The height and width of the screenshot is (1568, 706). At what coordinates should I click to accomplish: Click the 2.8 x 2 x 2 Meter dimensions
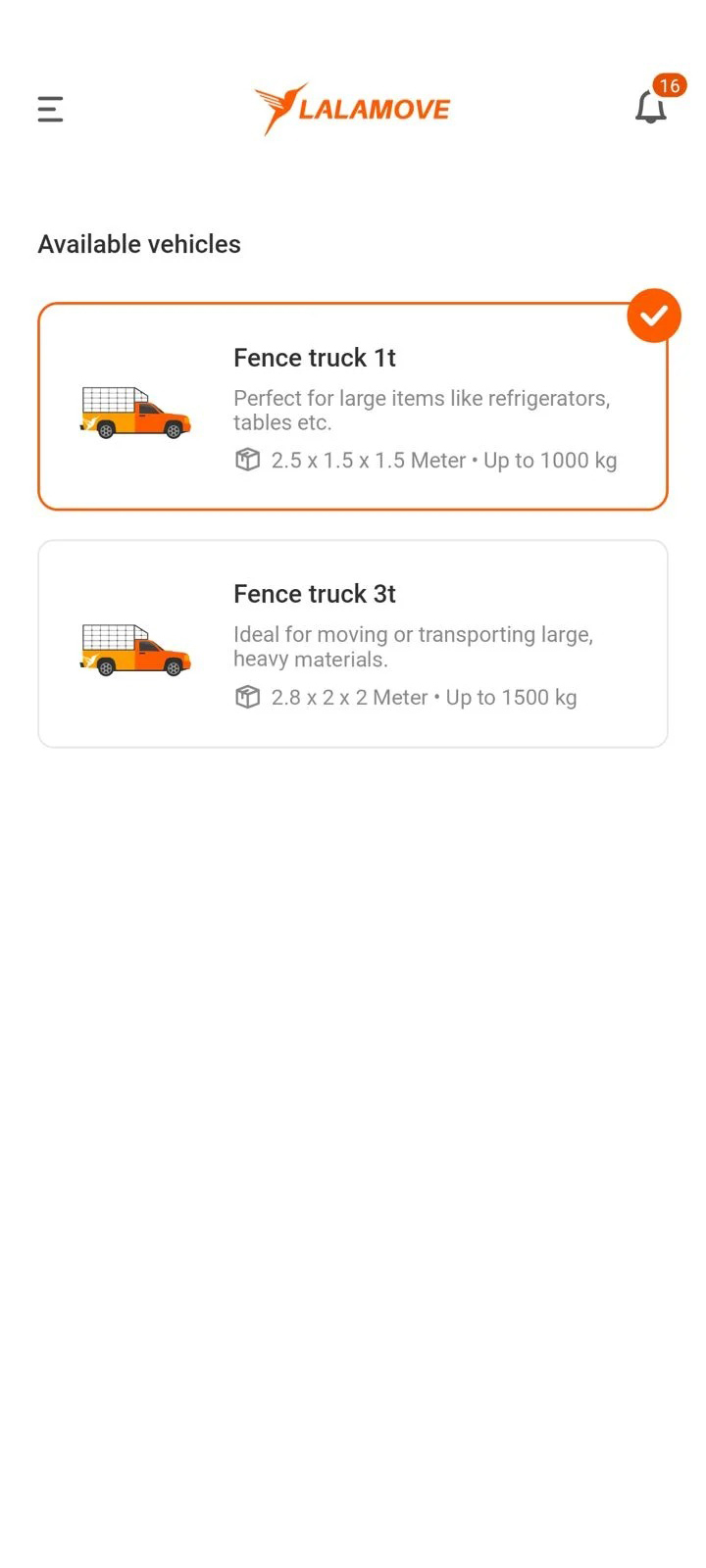point(349,698)
